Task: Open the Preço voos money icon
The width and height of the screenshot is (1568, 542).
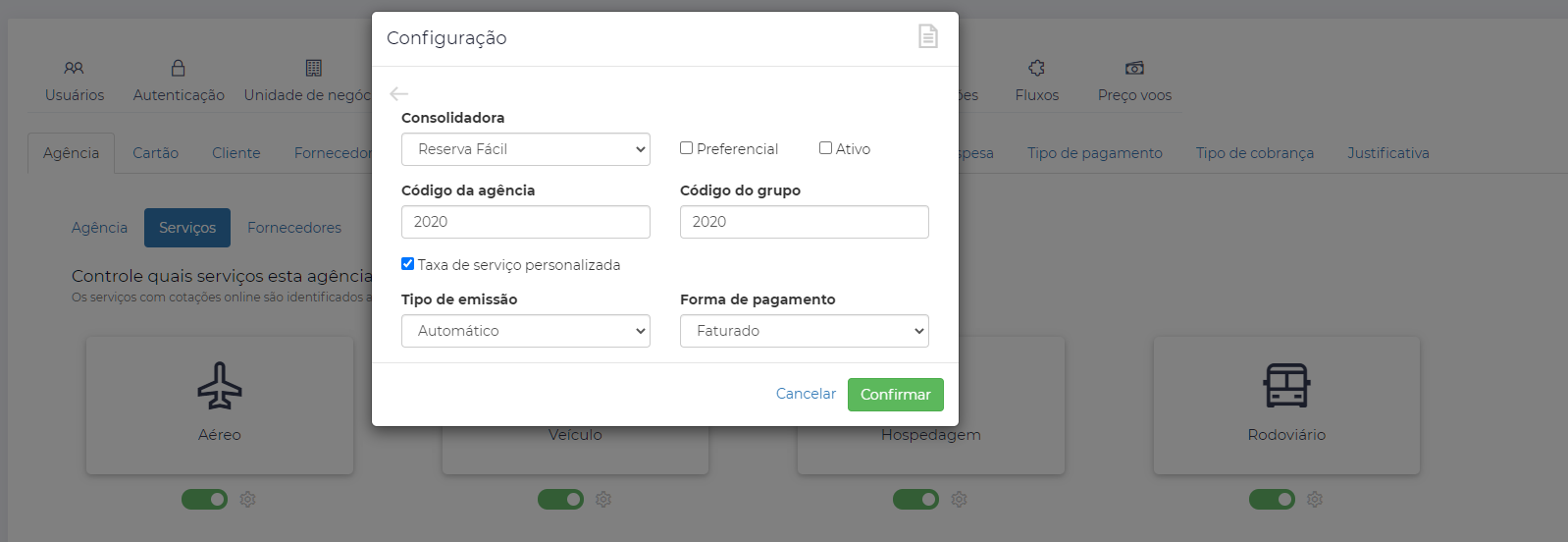Action: coord(1134,68)
